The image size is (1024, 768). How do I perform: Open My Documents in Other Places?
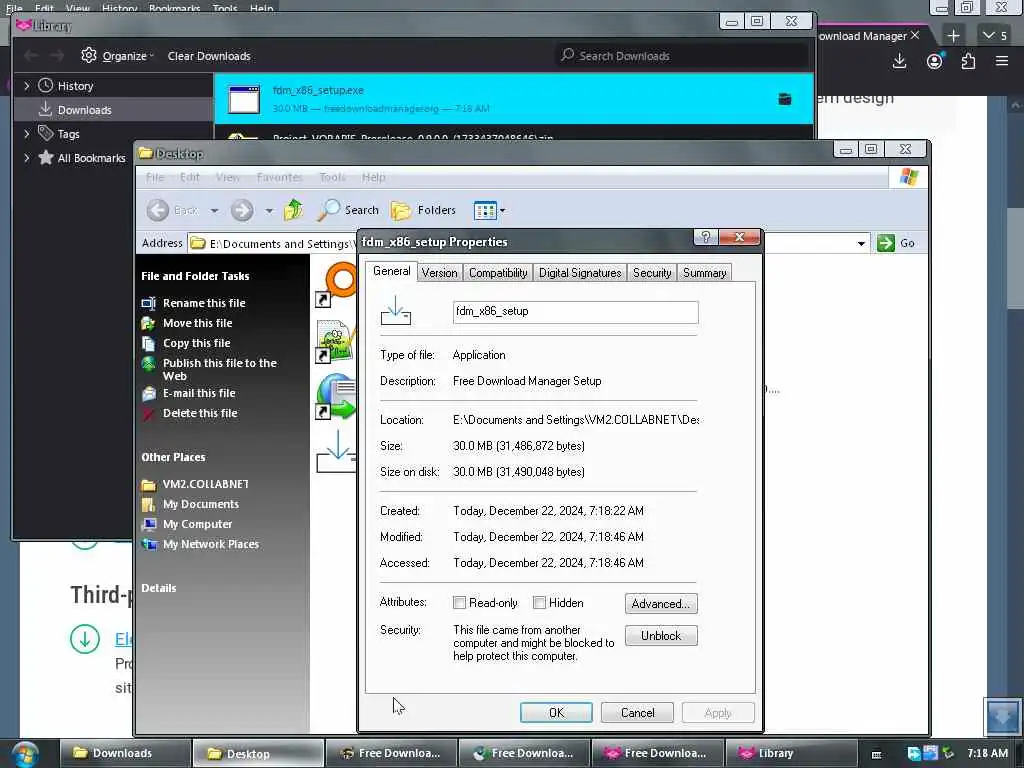coord(200,504)
